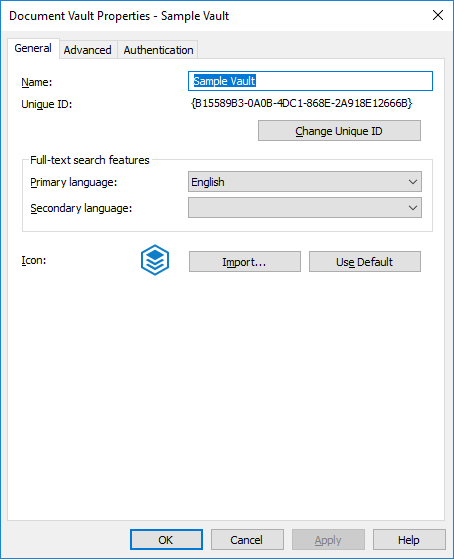Click the Change Unique ID button
The width and height of the screenshot is (454, 559).
pyautogui.click(x=339, y=130)
